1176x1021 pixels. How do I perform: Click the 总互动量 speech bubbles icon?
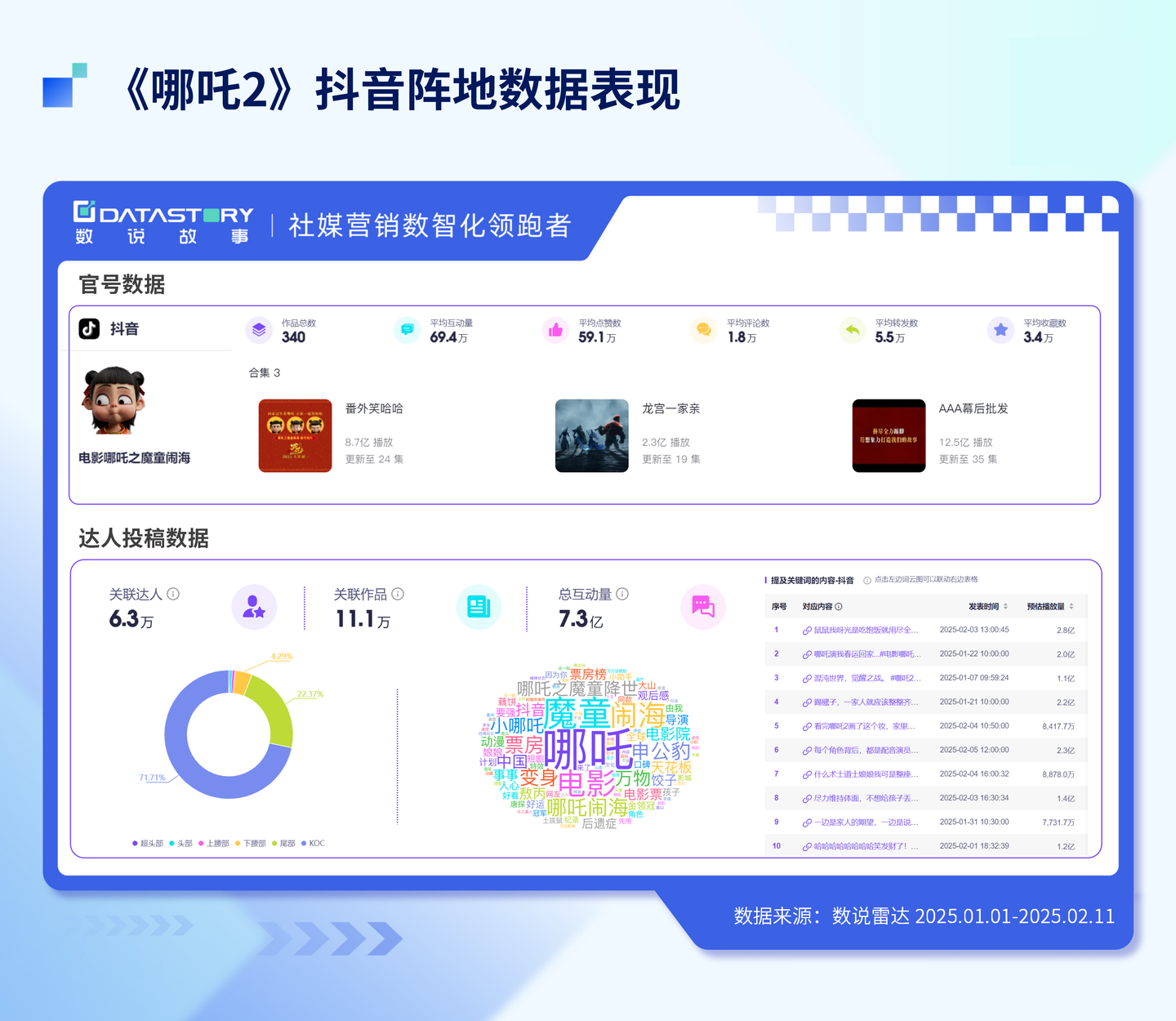703,607
